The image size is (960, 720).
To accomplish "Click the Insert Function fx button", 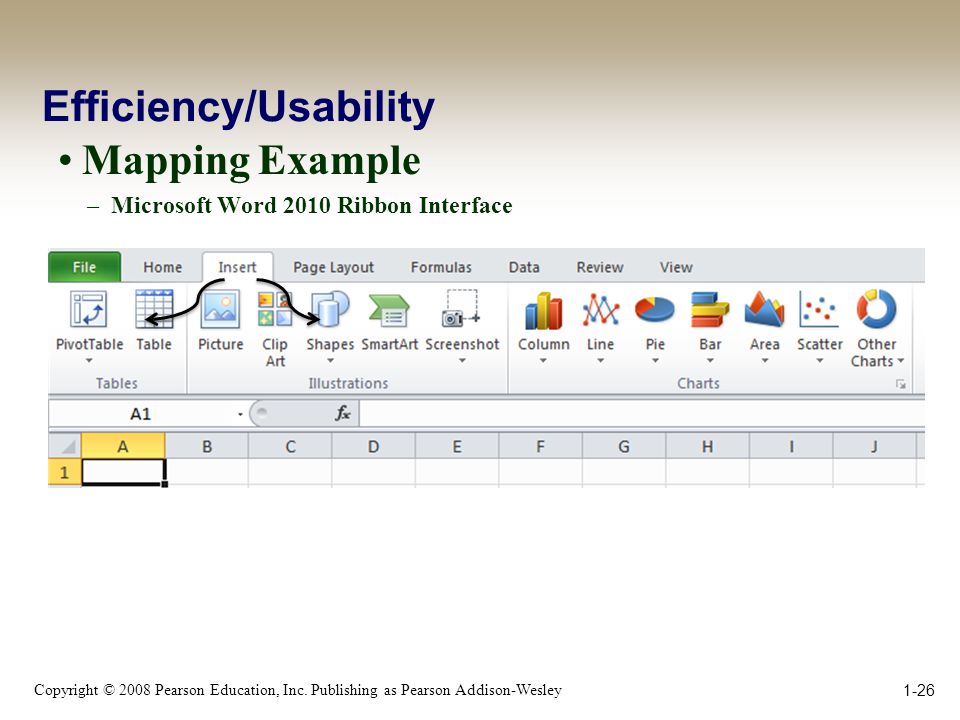I will coord(343,413).
